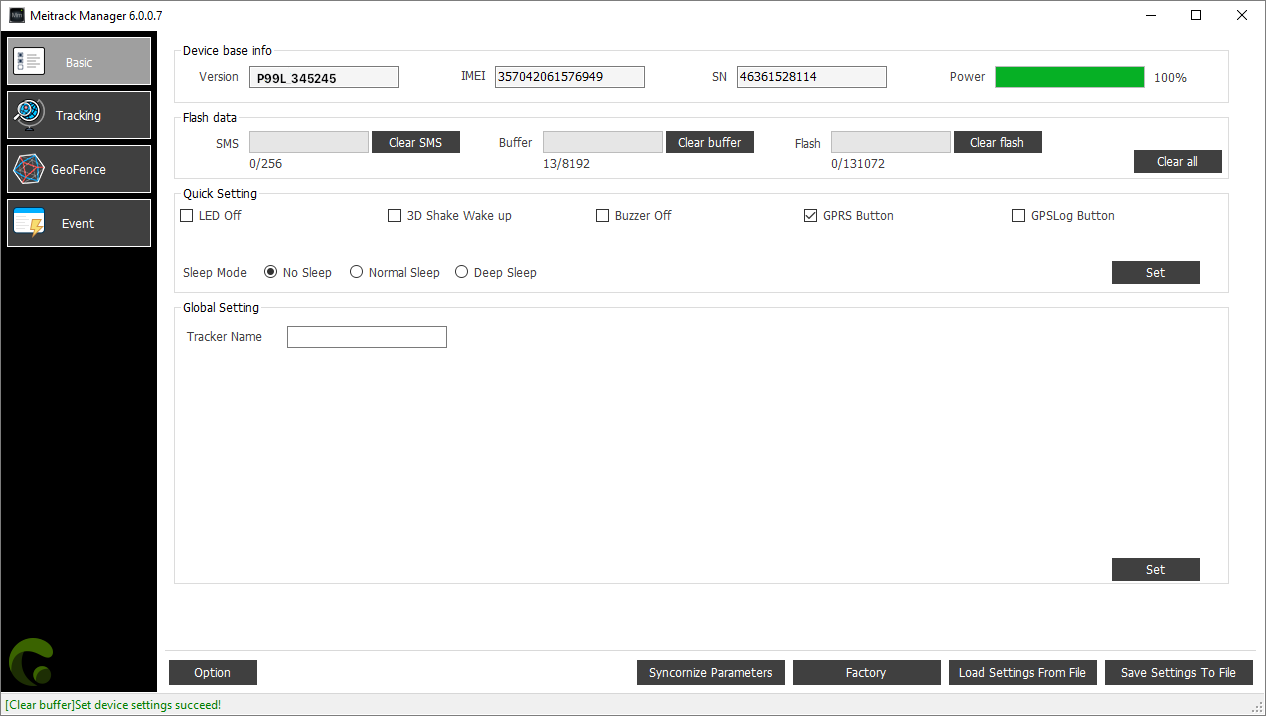Image resolution: width=1266 pixels, height=716 pixels.
Task: Click the Tracker Name input field
Action: [367, 337]
